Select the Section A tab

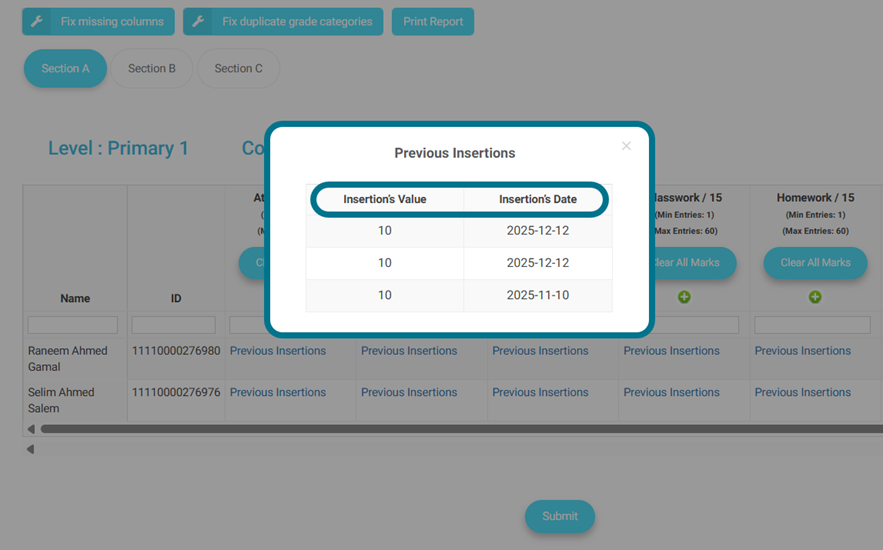65,69
